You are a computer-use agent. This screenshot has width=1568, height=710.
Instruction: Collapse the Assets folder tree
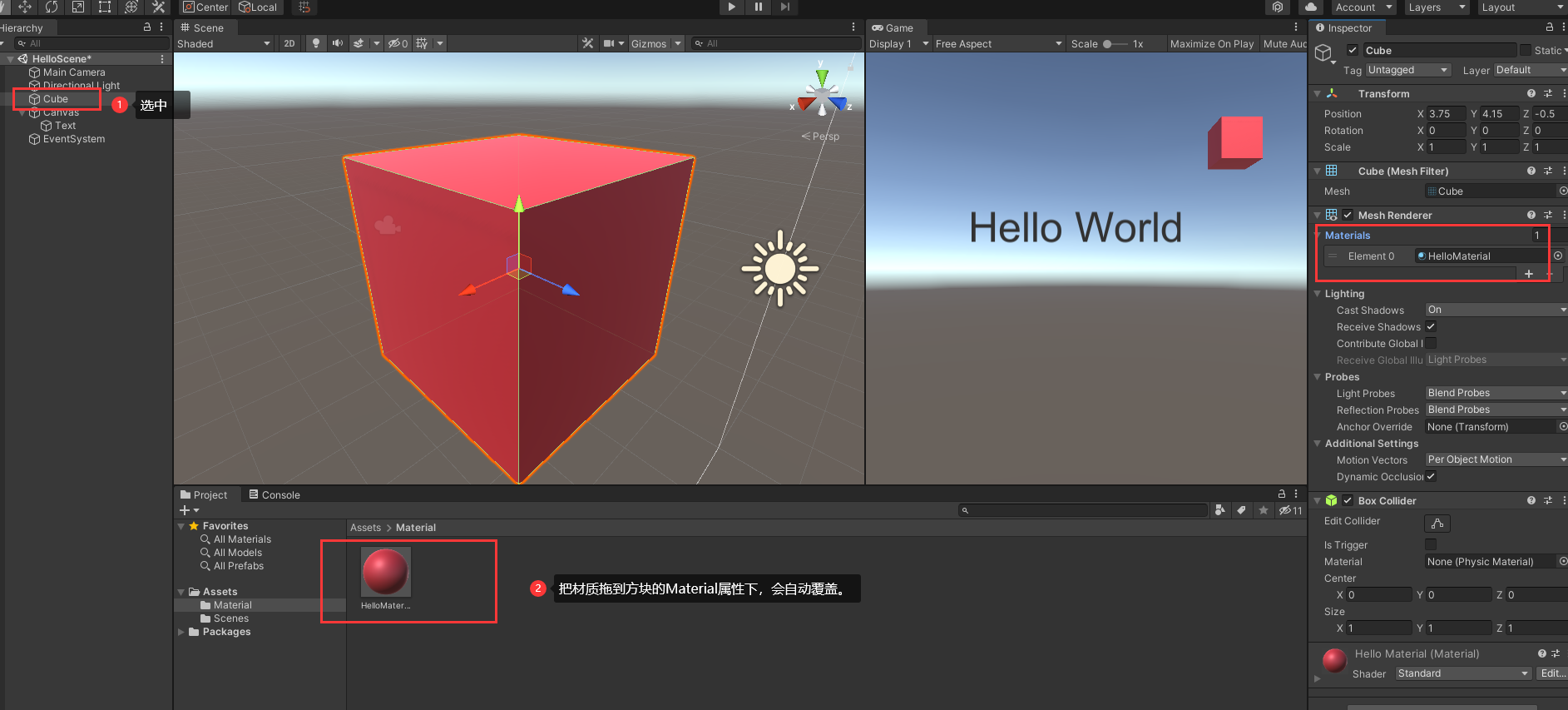[181, 592]
